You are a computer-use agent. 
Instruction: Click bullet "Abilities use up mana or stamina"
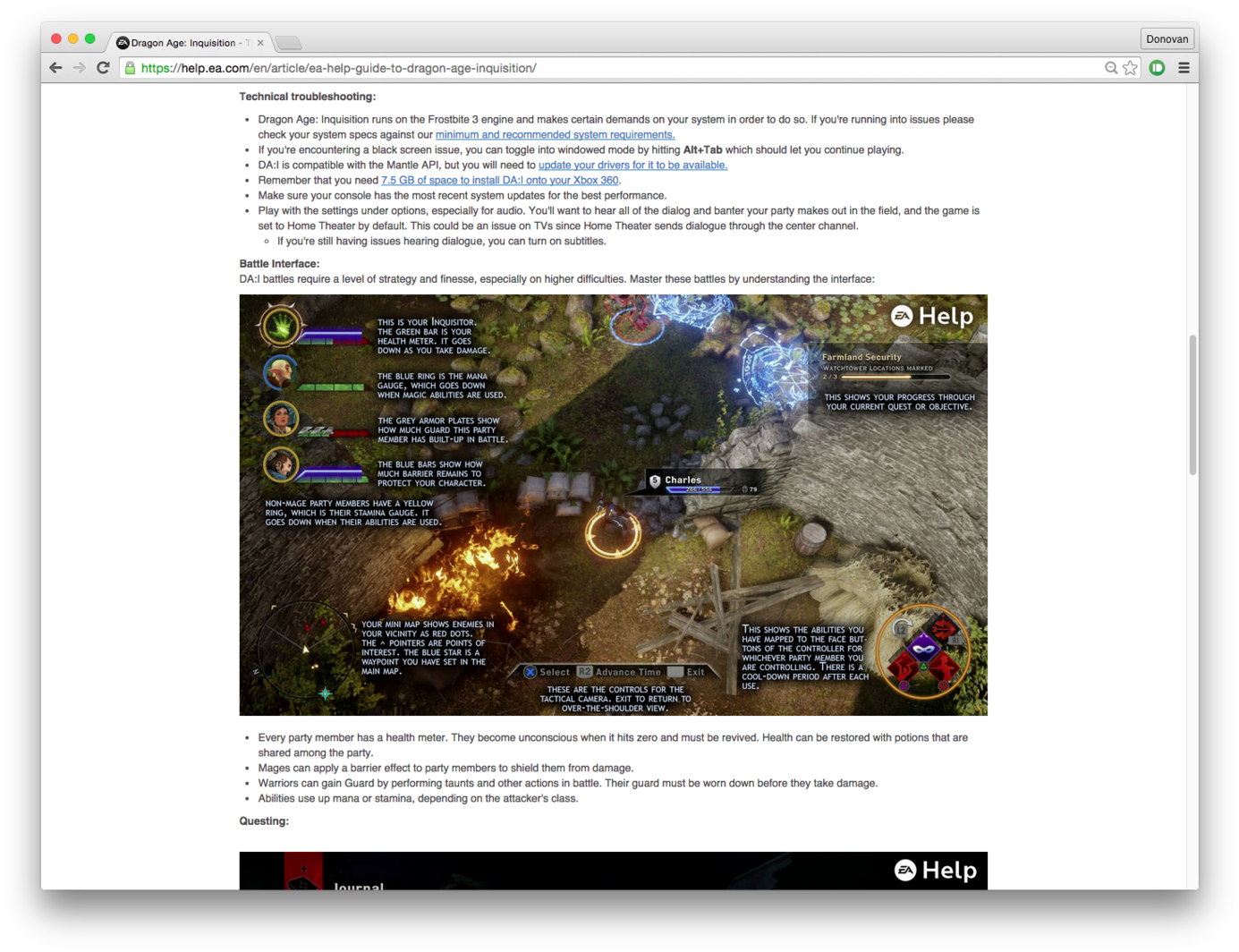[x=418, y=799]
